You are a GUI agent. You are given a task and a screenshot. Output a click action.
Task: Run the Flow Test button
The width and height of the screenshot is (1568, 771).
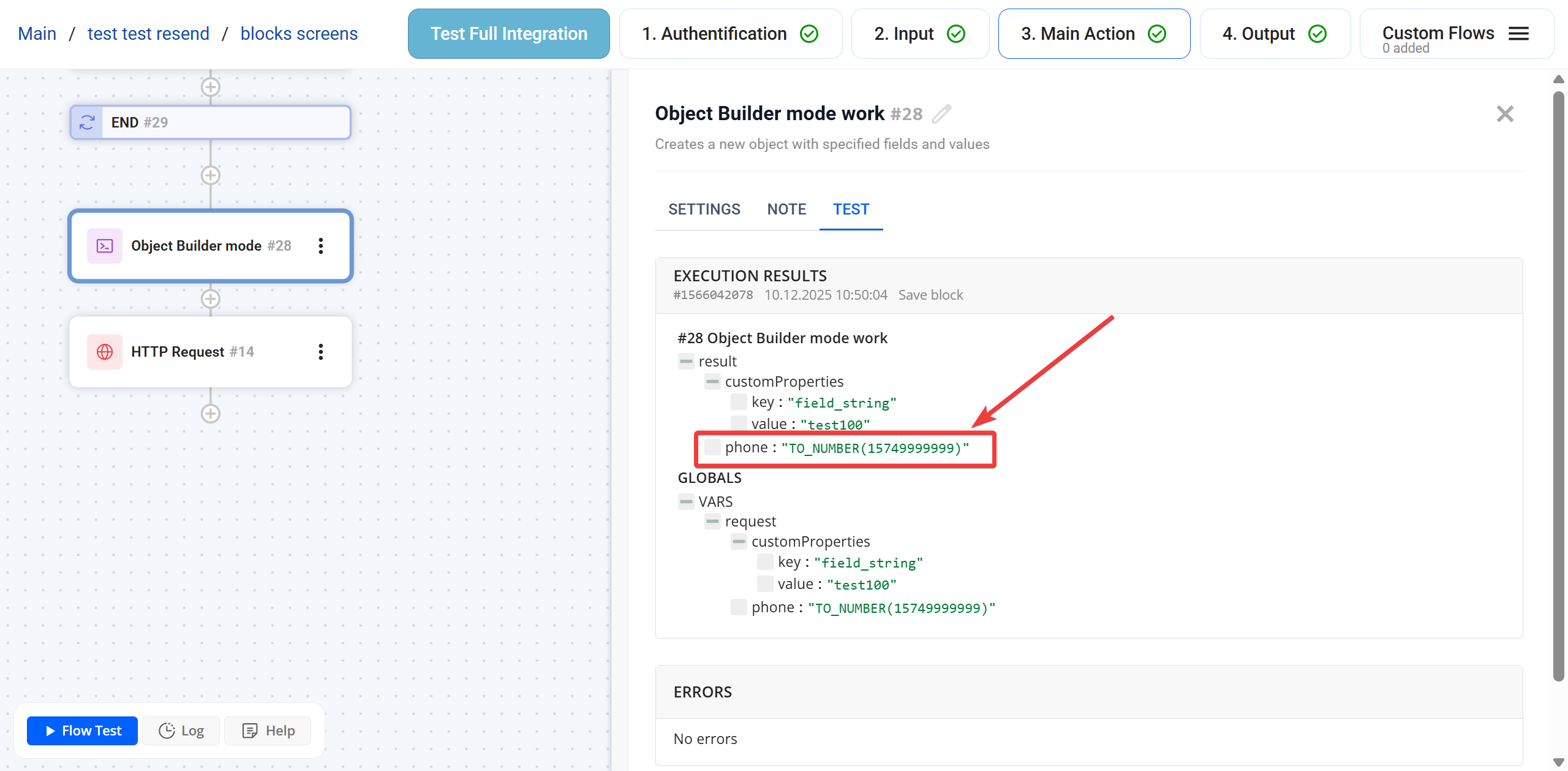[83, 731]
